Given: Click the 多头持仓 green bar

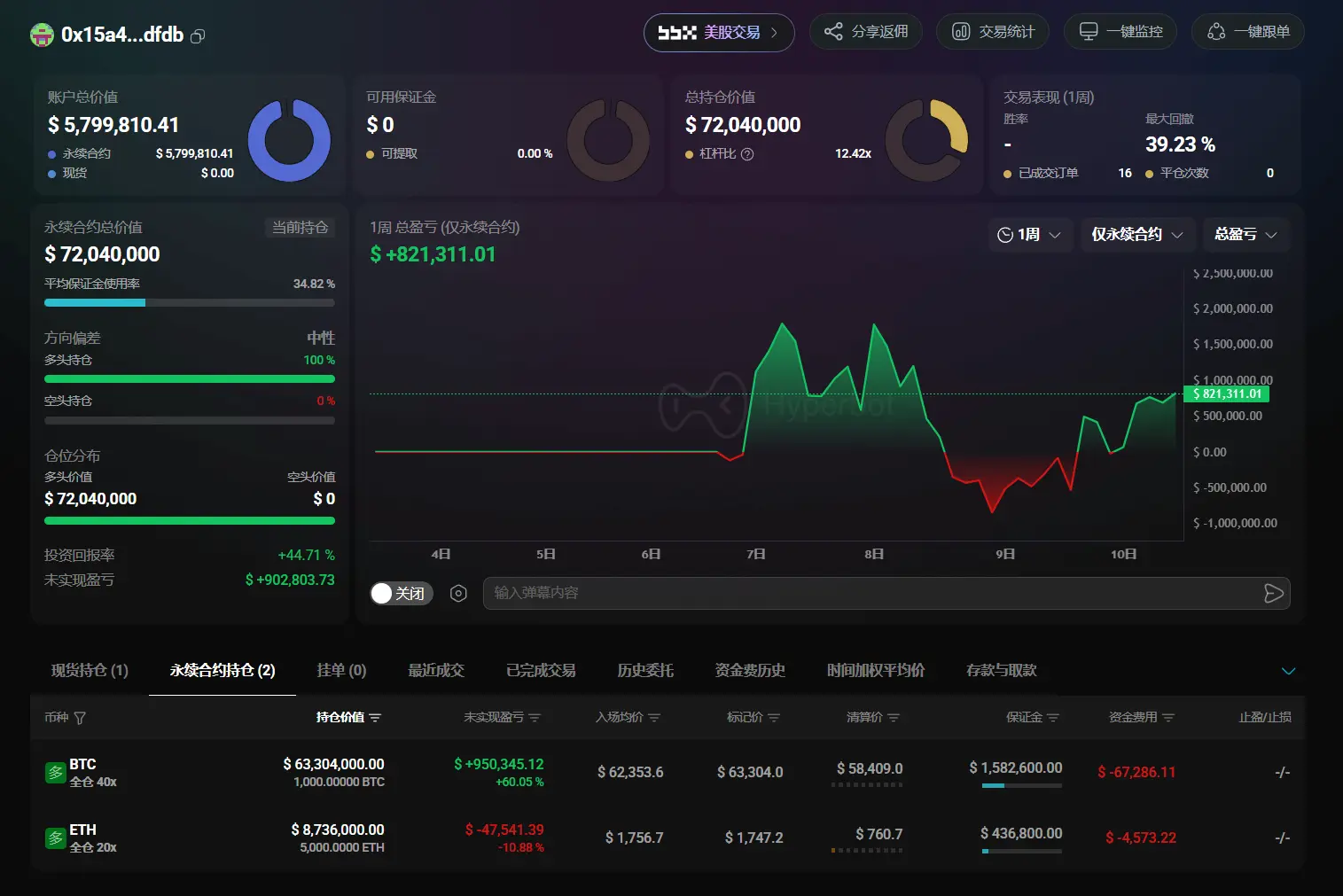Looking at the screenshot, I should [190, 379].
